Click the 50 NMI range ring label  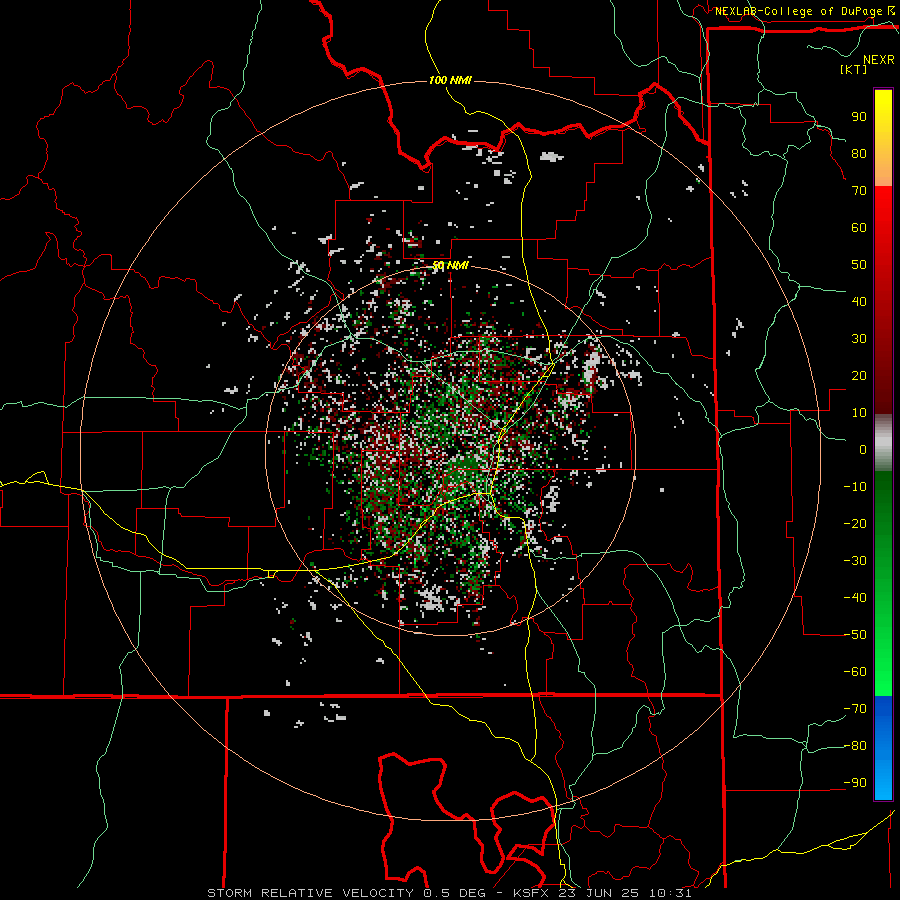[x=450, y=265]
